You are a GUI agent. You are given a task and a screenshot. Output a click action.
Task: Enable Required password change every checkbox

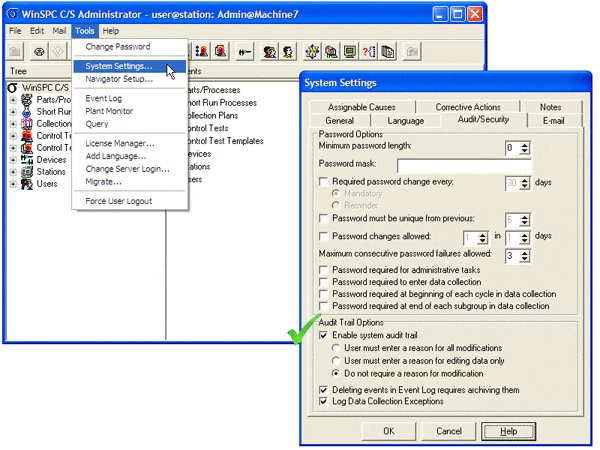(x=322, y=182)
